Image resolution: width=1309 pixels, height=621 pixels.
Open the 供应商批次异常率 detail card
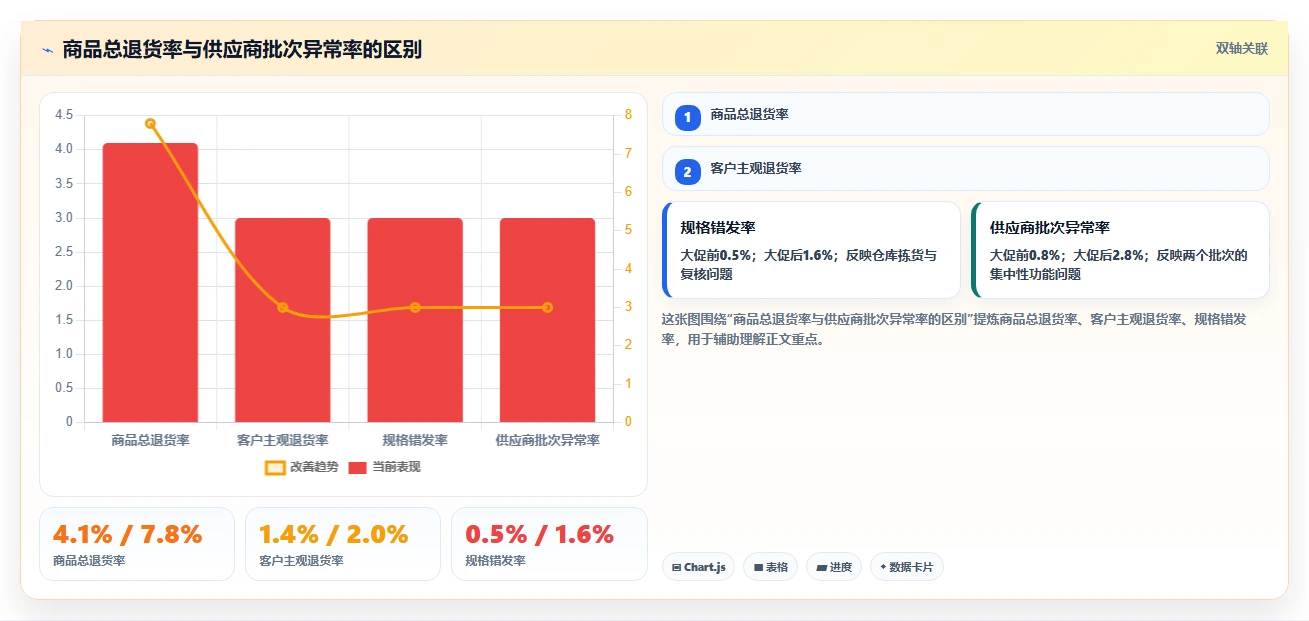pyautogui.click(x=1120, y=250)
